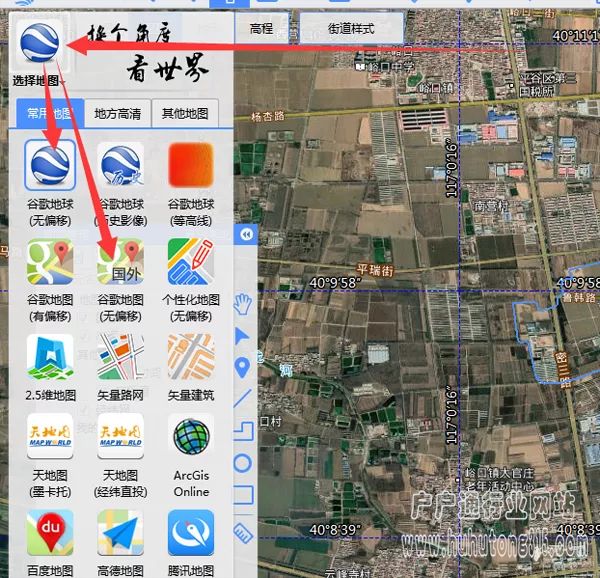Select 天地图 (墨卡托) icon
The width and height of the screenshot is (600, 578).
pyautogui.click(x=50, y=436)
